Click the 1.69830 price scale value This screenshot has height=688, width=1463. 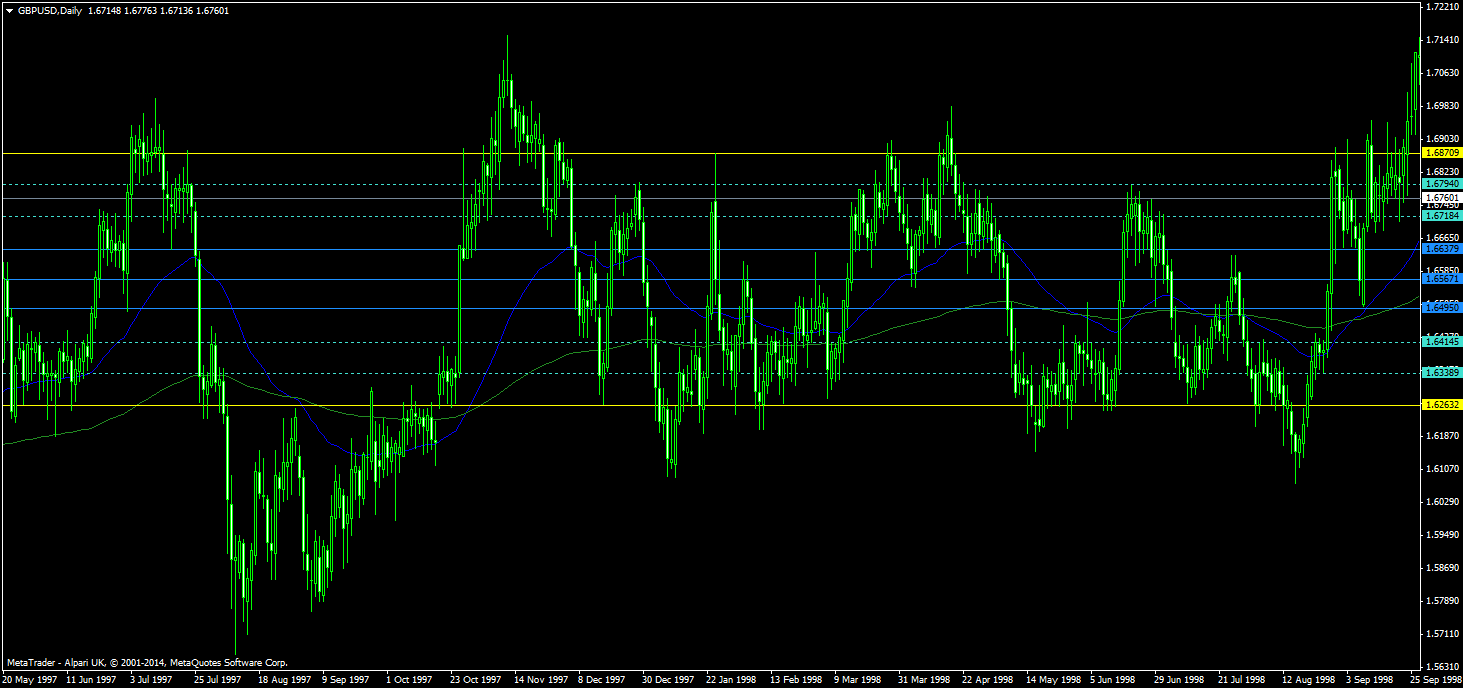point(1442,106)
